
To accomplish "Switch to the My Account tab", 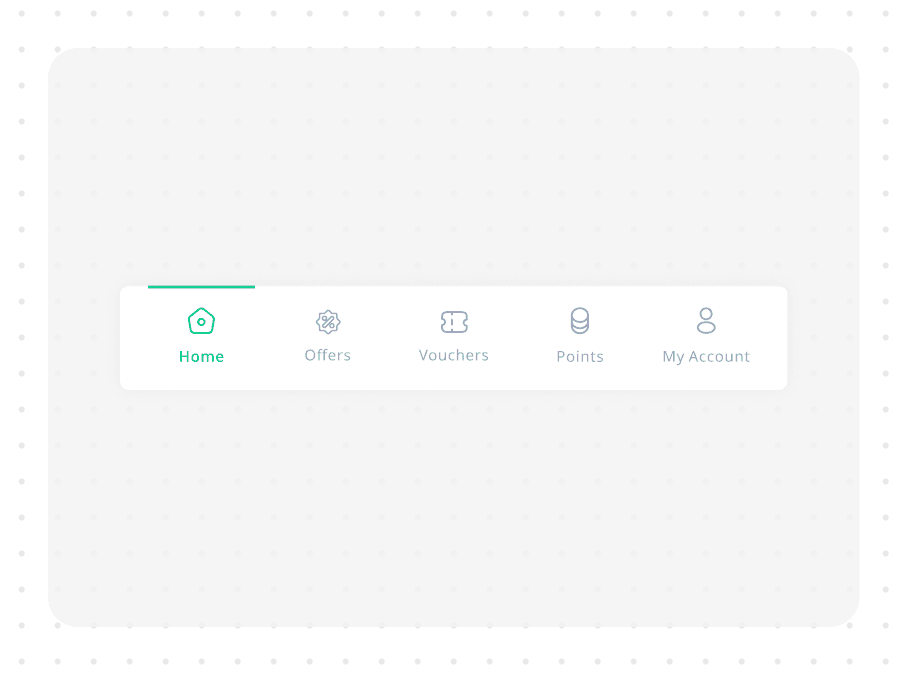I will 706,336.
